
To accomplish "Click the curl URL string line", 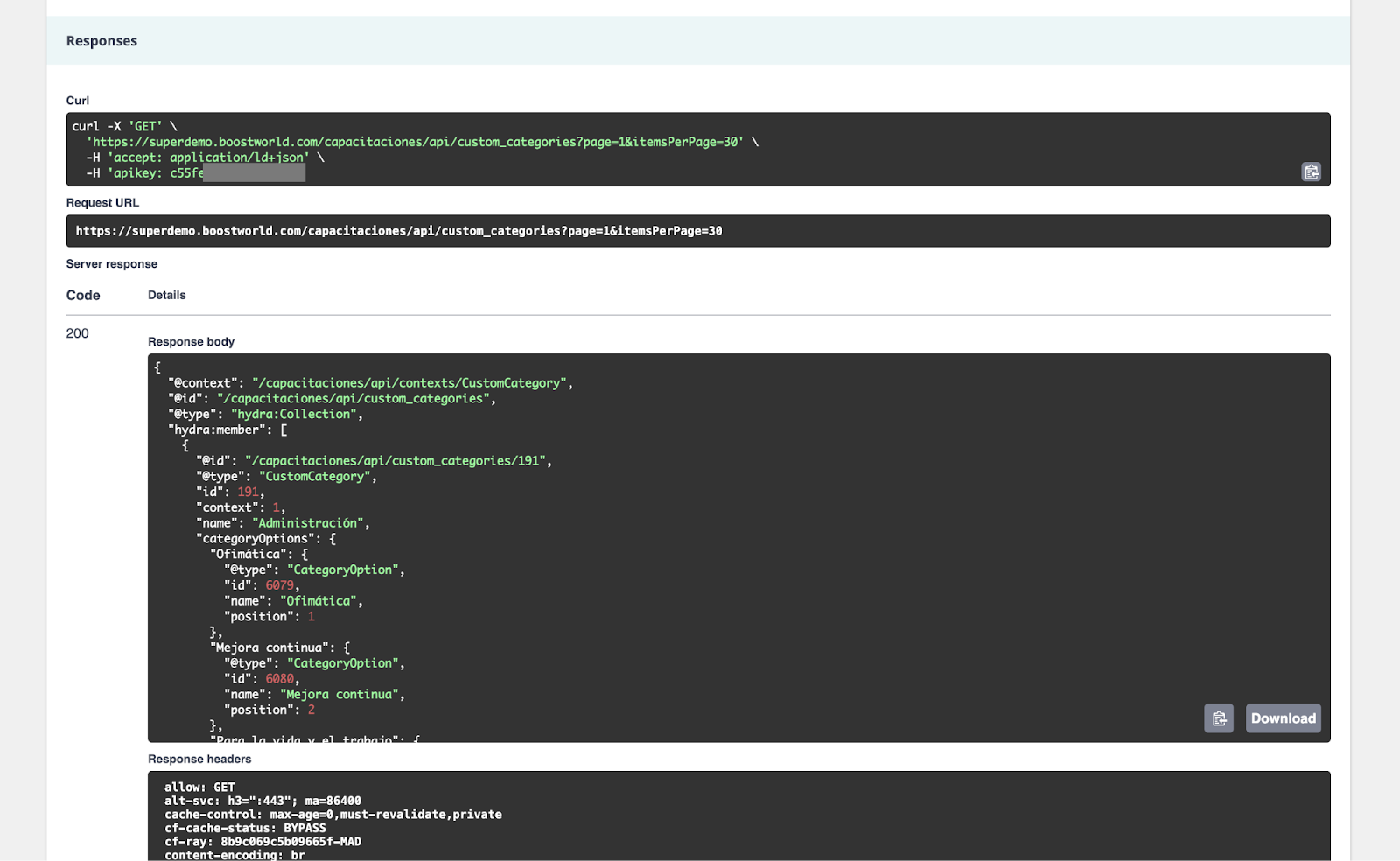I will [417, 142].
